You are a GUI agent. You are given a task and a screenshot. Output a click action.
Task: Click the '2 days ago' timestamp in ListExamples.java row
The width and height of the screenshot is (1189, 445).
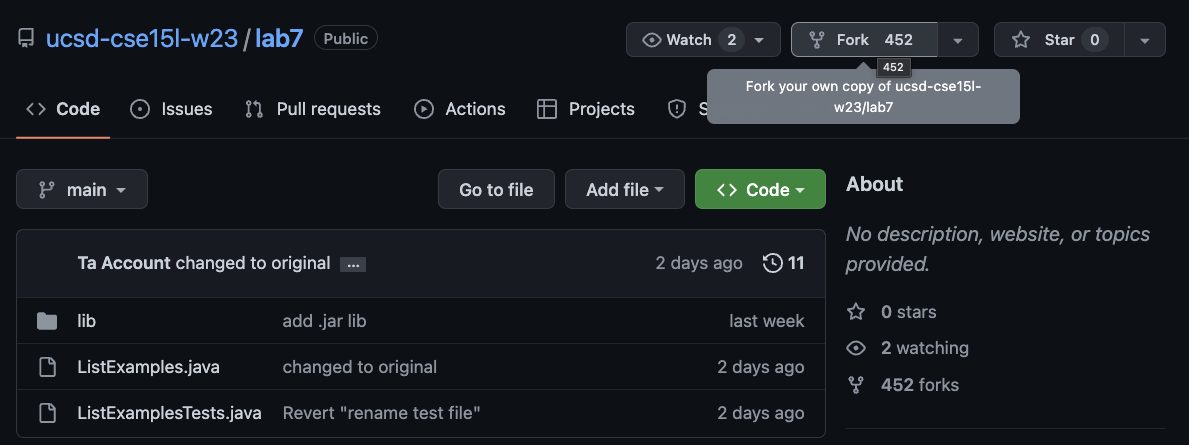click(x=761, y=368)
